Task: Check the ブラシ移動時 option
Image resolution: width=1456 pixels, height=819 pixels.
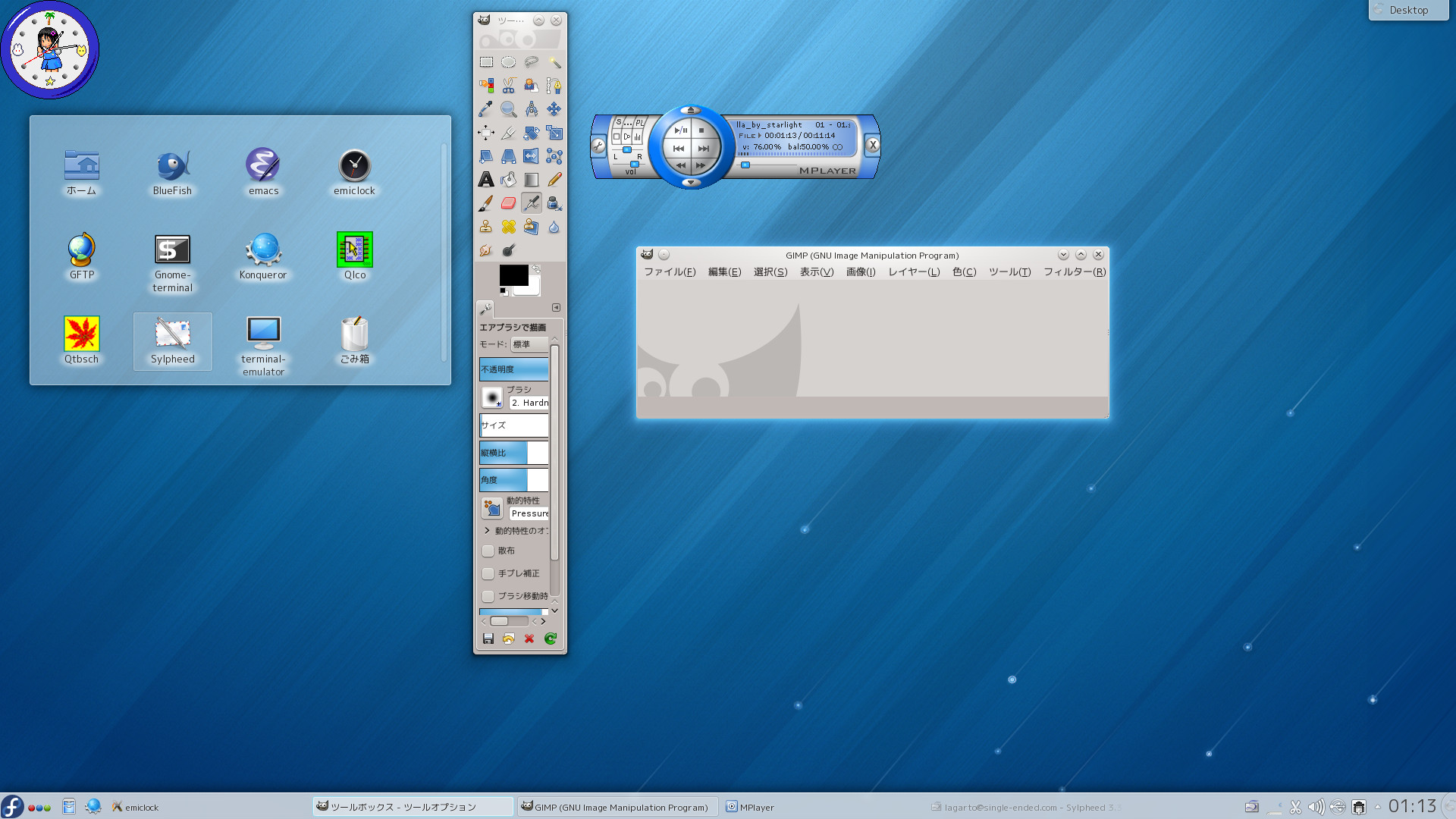Action: click(x=488, y=596)
